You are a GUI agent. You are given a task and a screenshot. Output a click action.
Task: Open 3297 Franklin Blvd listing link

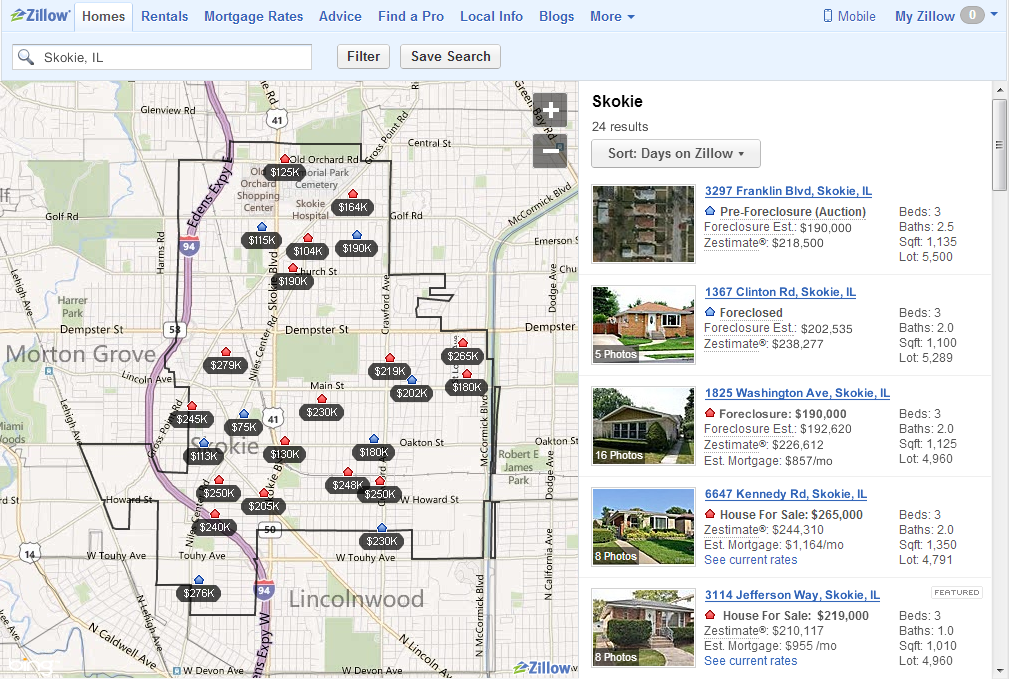coord(788,191)
